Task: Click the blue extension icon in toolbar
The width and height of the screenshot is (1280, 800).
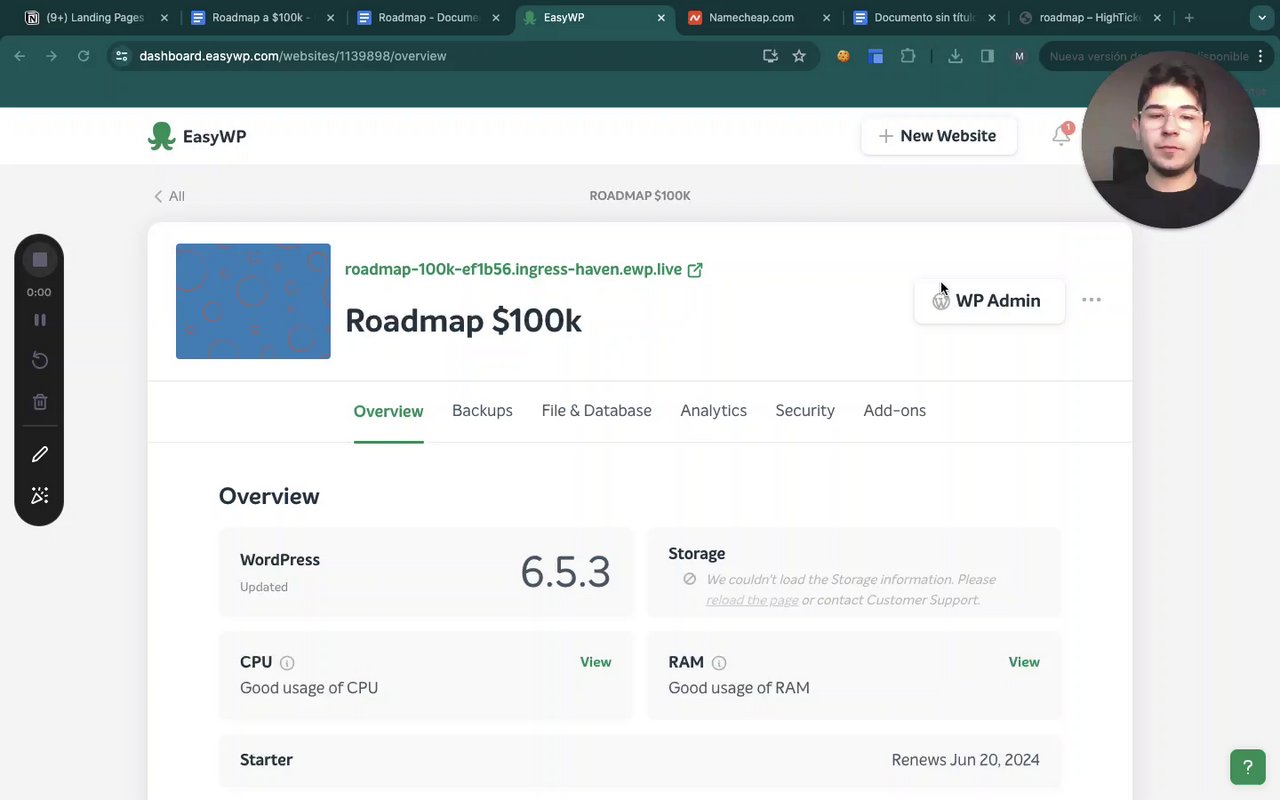Action: click(x=875, y=56)
